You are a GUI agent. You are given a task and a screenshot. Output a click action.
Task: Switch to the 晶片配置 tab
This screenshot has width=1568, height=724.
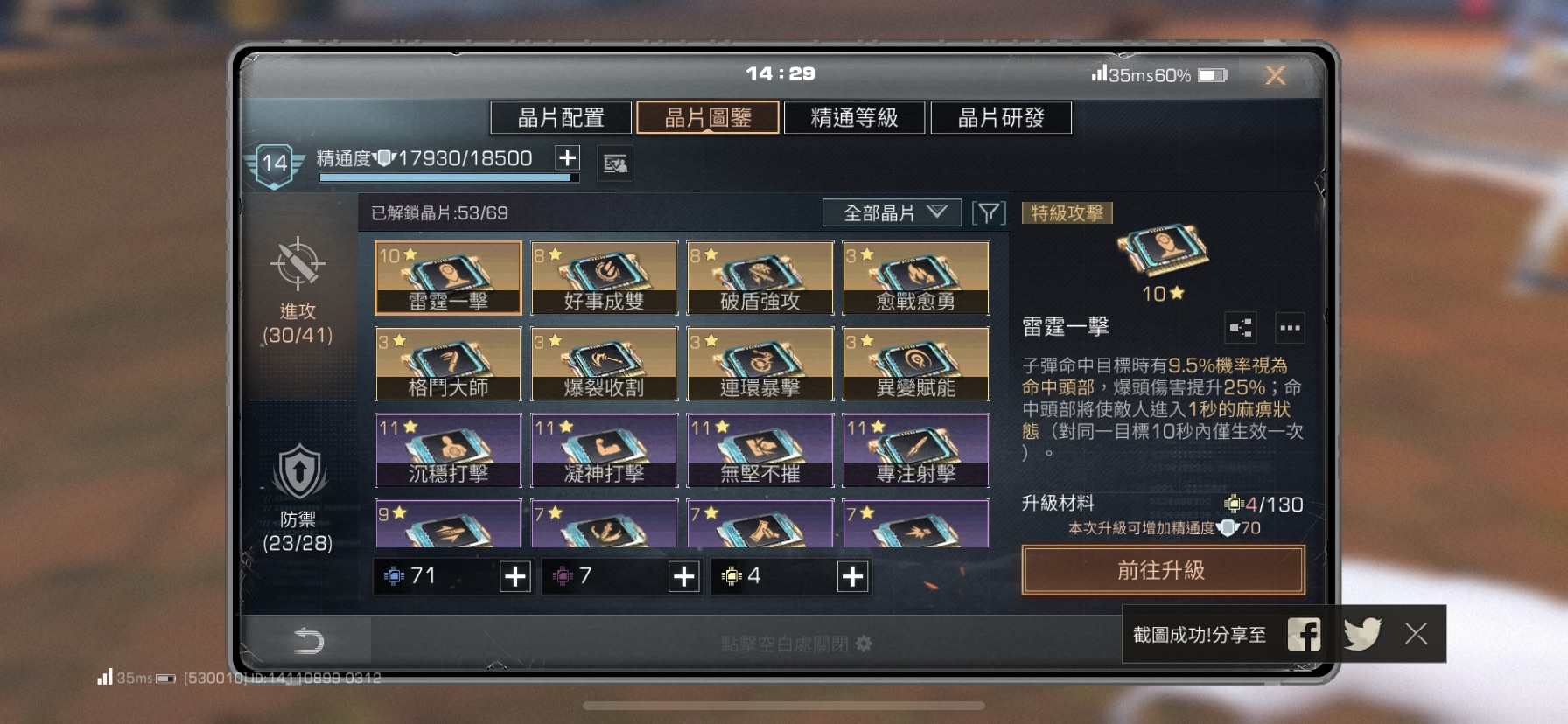[x=561, y=117]
